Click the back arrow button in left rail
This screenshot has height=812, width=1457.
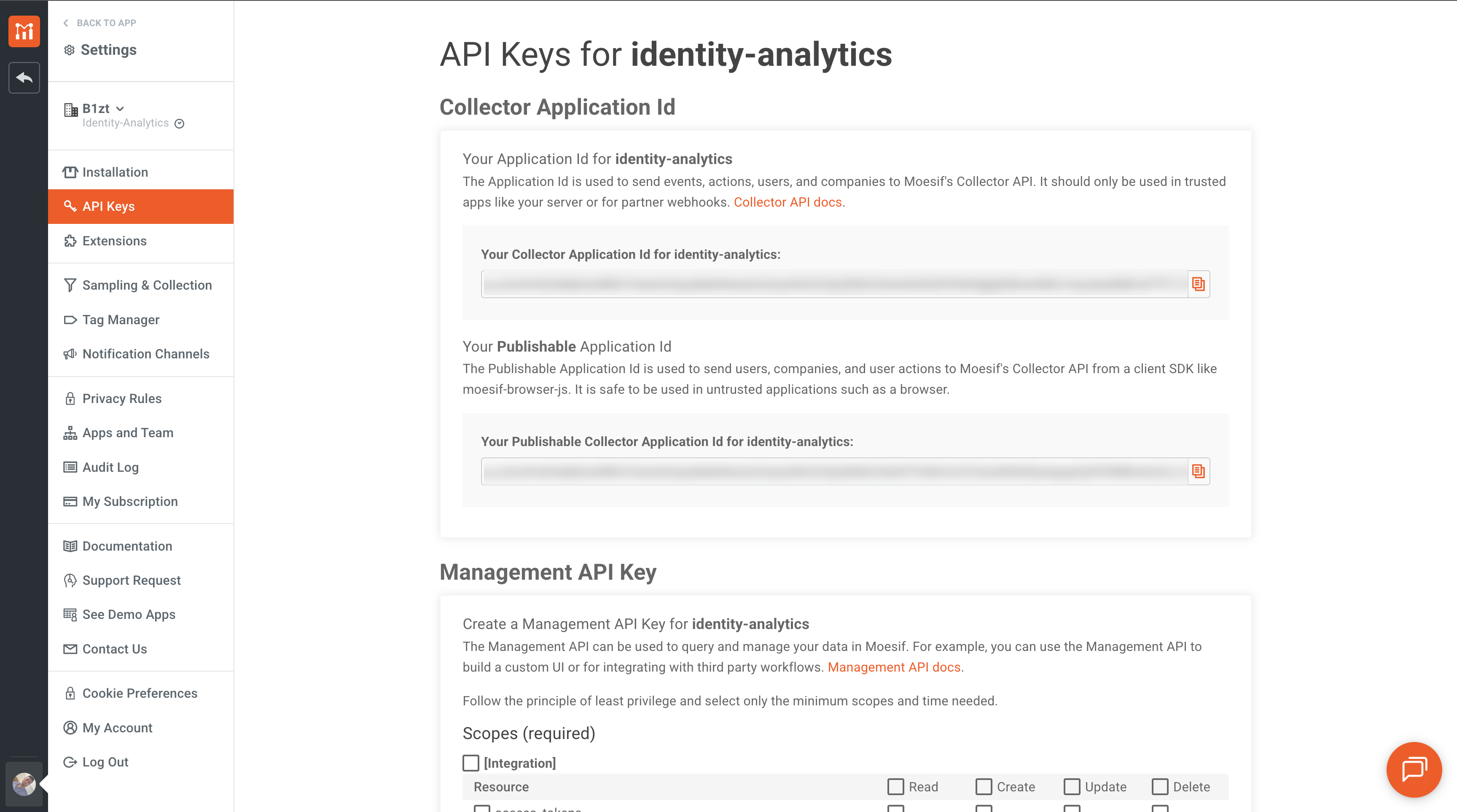click(24, 78)
